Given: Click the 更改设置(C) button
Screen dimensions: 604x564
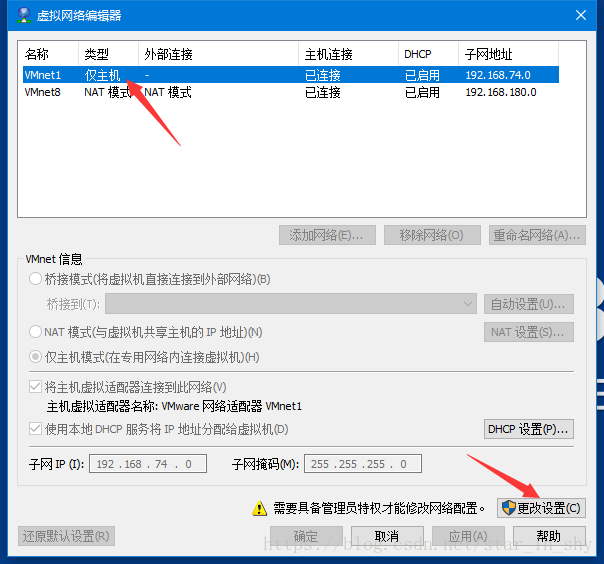Looking at the screenshot, I should click(541, 508).
